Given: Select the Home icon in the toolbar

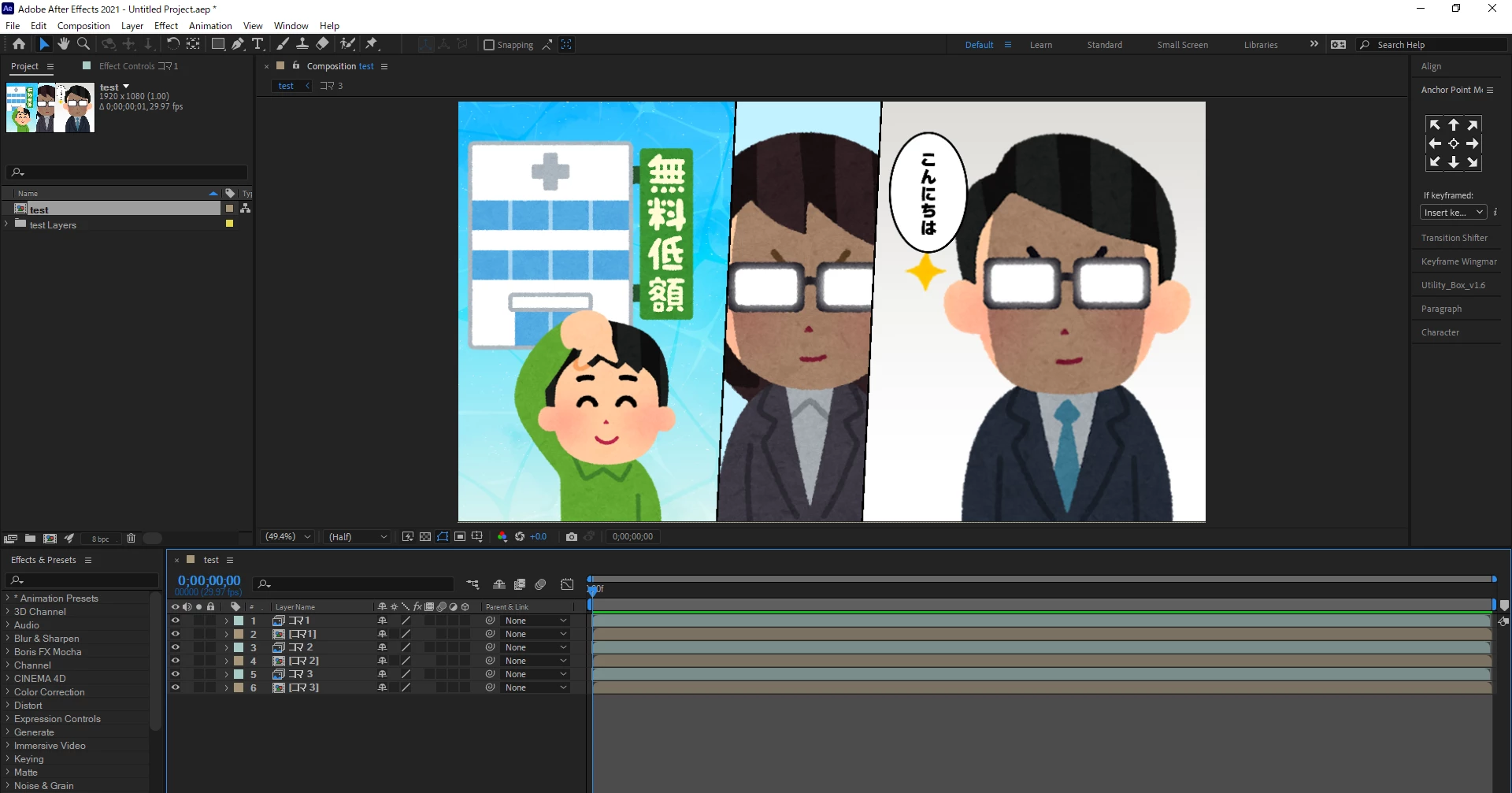Looking at the screenshot, I should [19, 44].
